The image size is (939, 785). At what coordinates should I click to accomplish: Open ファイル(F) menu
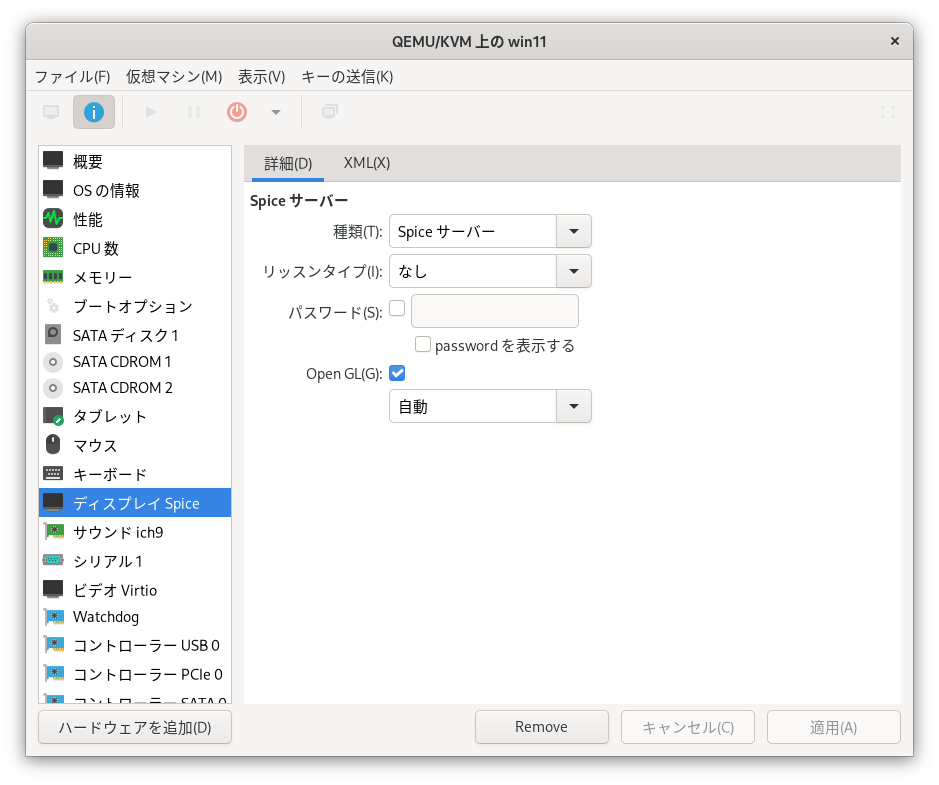pos(72,77)
